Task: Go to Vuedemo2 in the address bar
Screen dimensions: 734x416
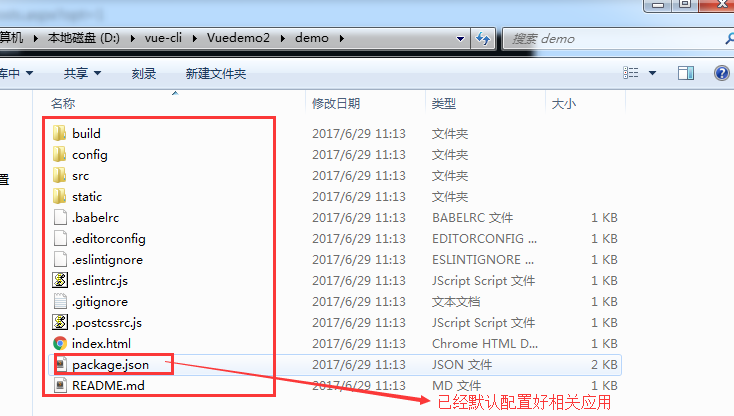Action: point(238,38)
